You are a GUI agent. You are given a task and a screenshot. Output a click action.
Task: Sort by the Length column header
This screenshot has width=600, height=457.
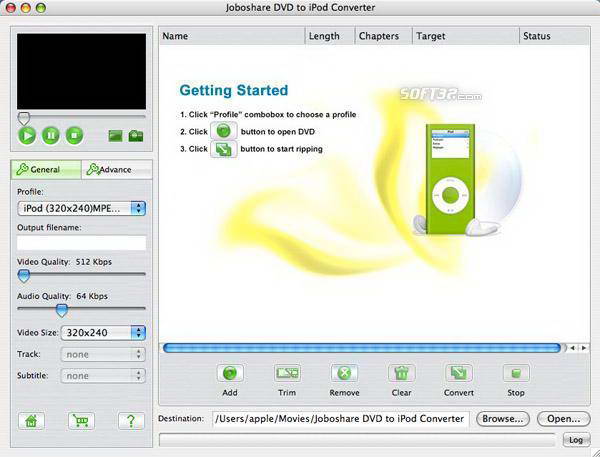[x=330, y=36]
